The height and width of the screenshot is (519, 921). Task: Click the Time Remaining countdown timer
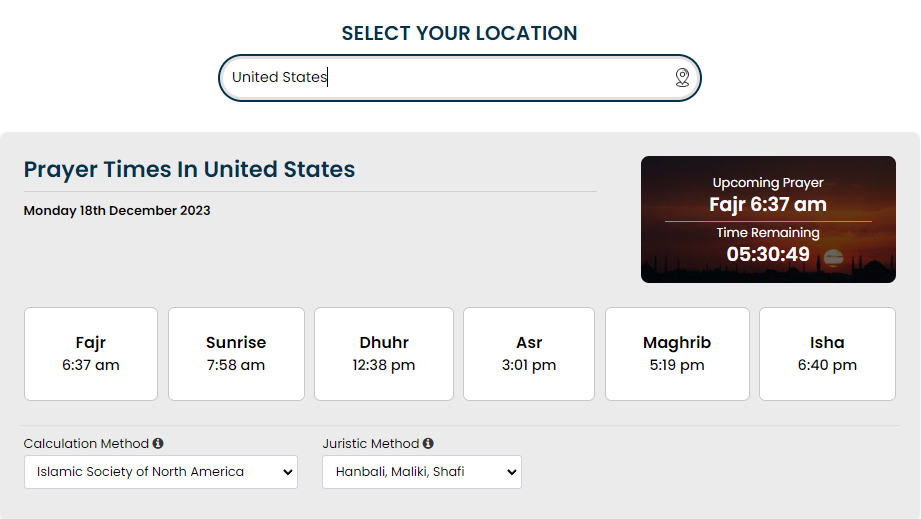768,254
